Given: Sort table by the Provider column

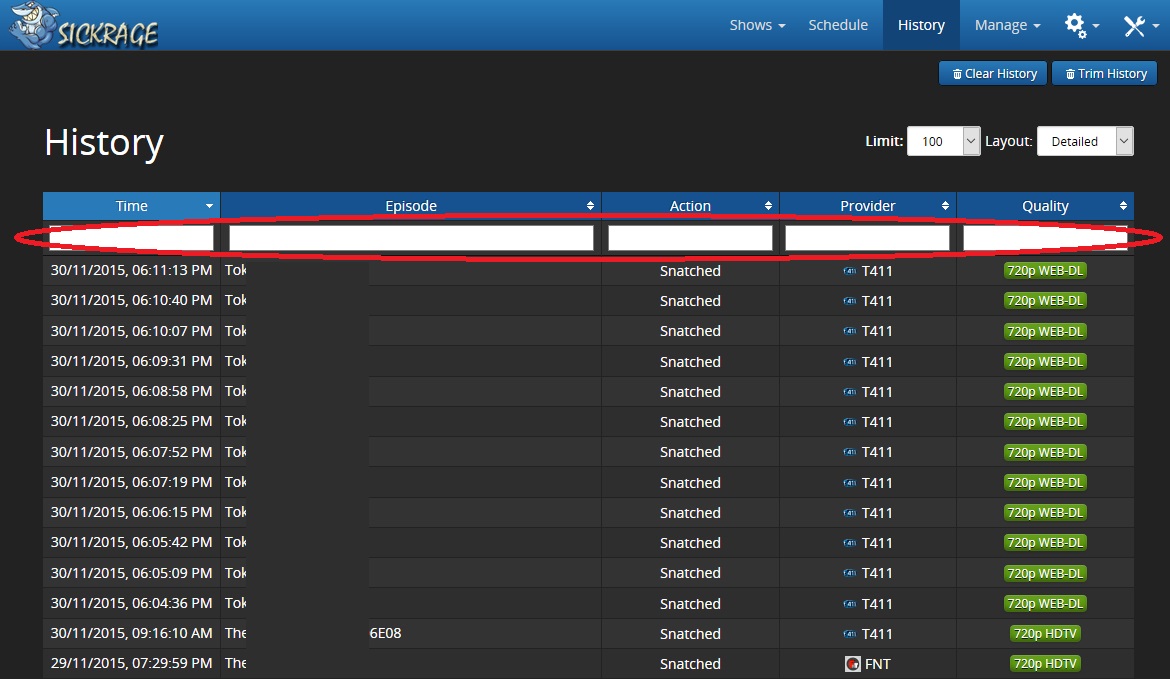Looking at the screenshot, I should [867, 206].
